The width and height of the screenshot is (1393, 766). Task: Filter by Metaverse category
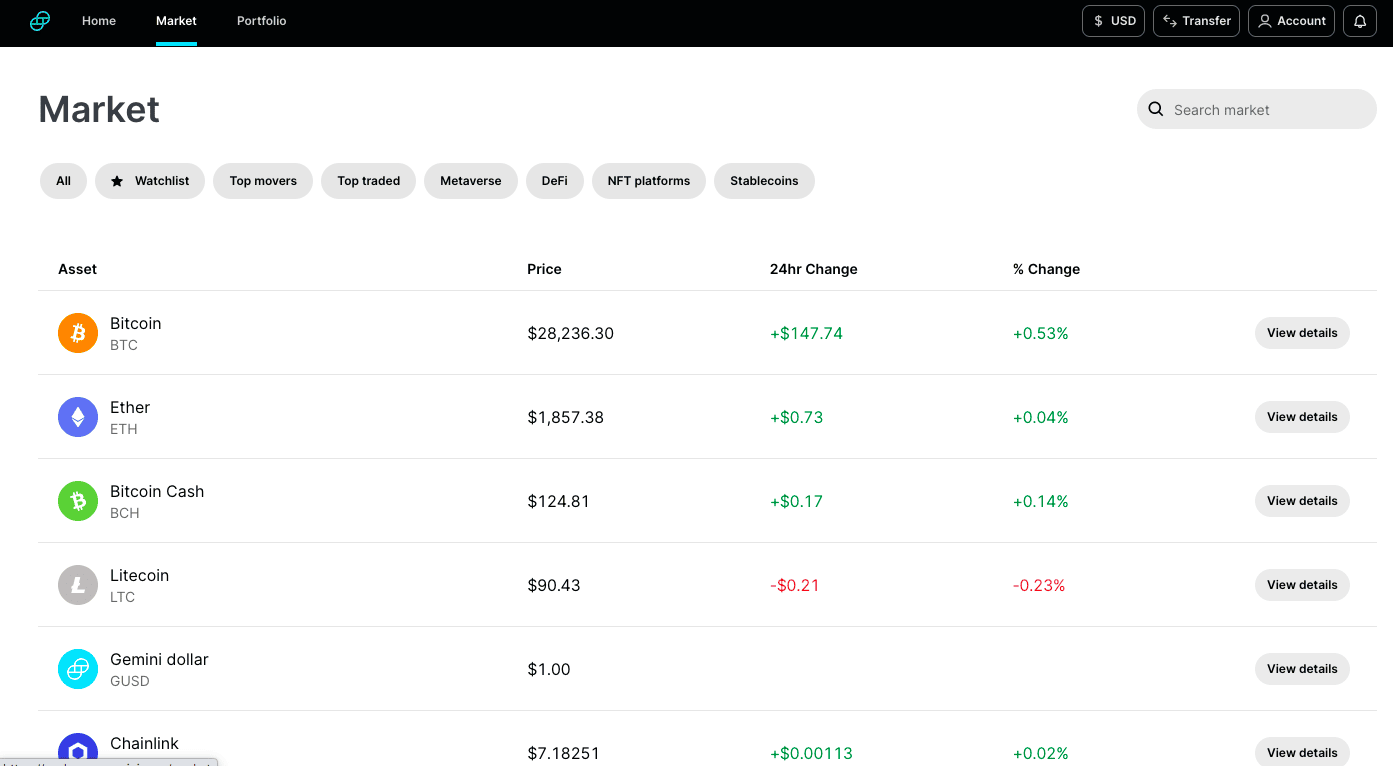pyautogui.click(x=471, y=181)
